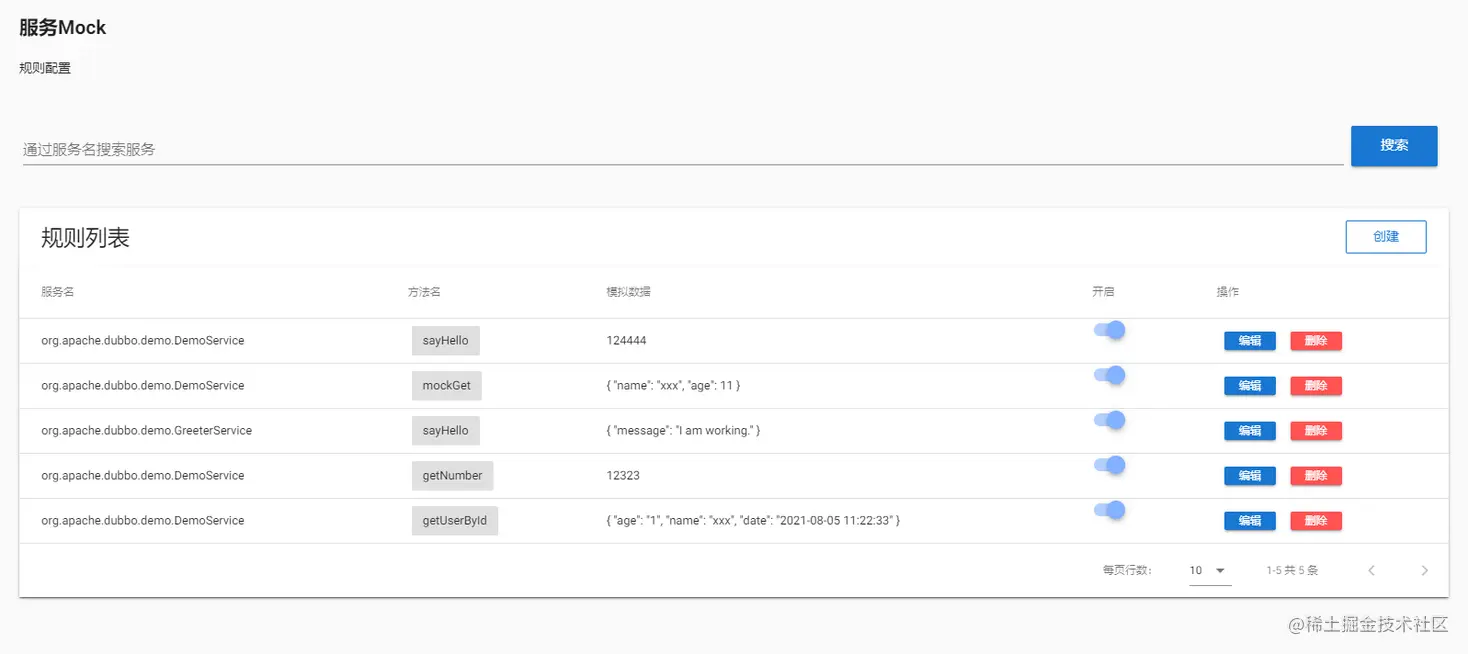
Task: Click the sayHello chip in GreeterService row
Action: tap(446, 431)
